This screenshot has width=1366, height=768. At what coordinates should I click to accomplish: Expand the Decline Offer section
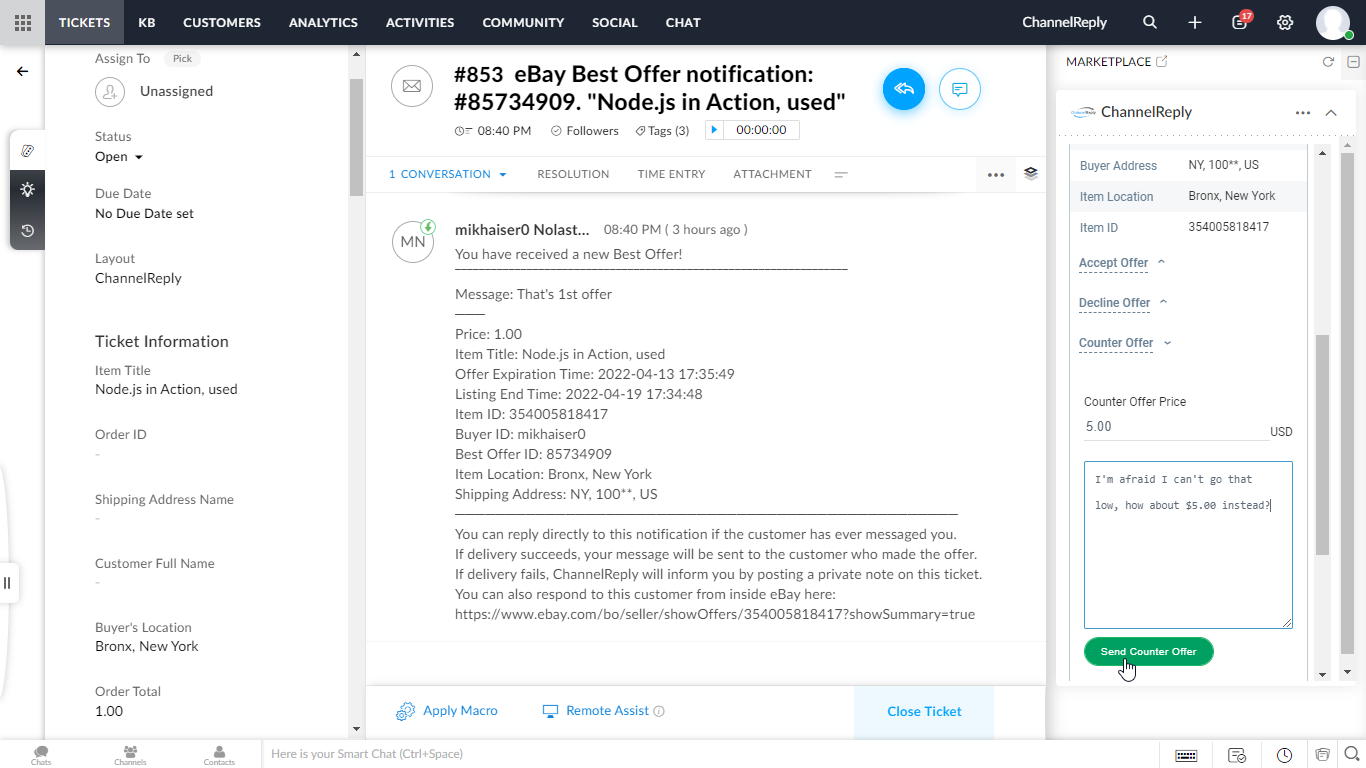point(1123,303)
